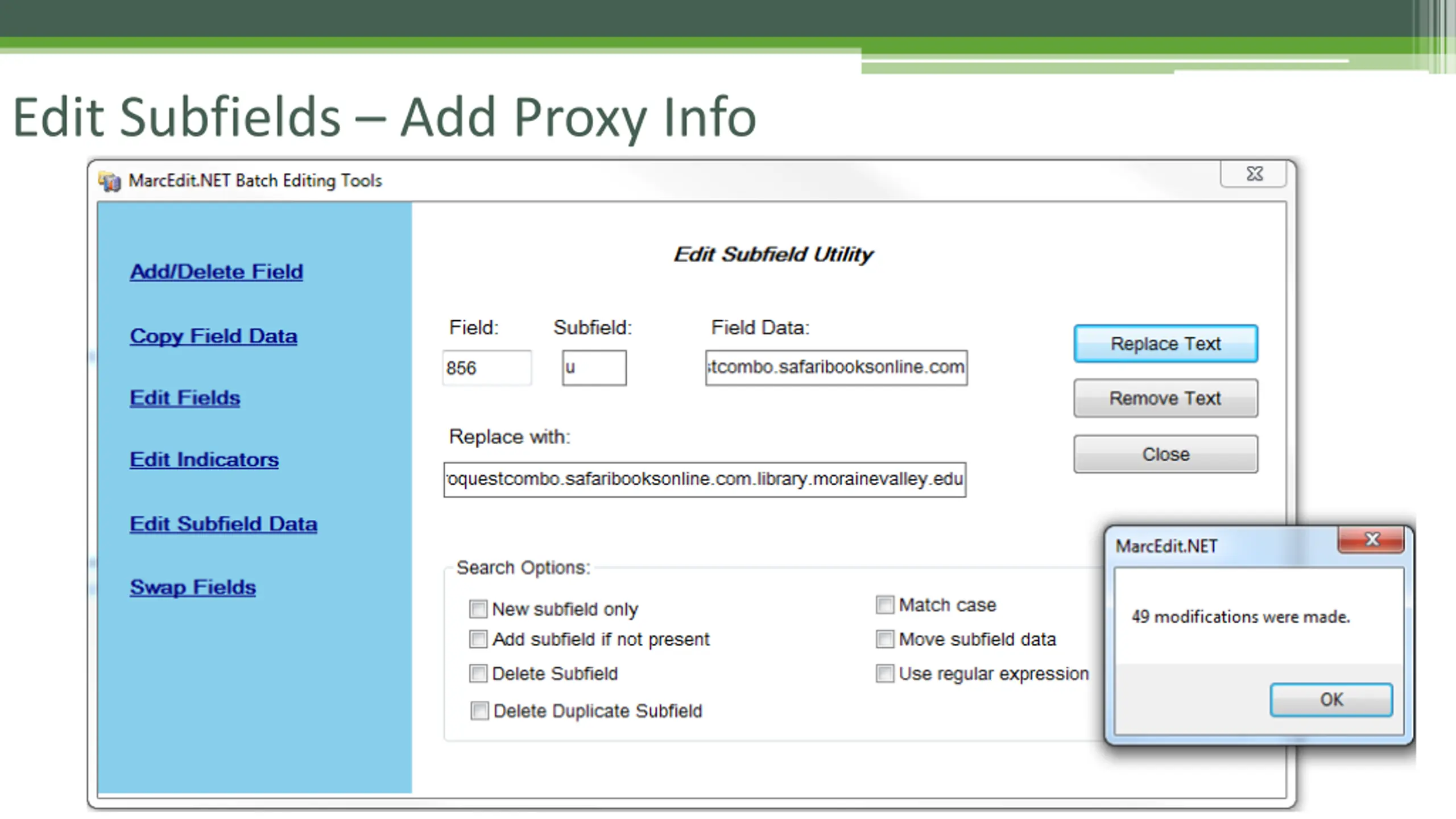Viewport: 1456px width, 819px height.
Task: Click the Remove Text button
Action: tap(1165, 398)
